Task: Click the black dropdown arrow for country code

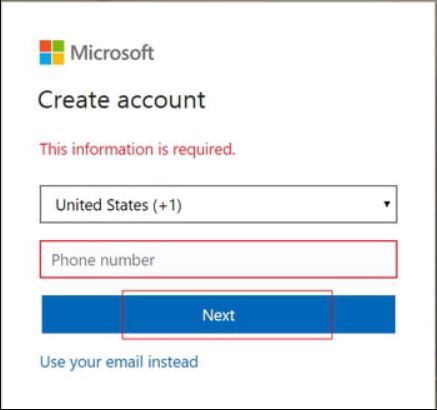Action: (387, 204)
